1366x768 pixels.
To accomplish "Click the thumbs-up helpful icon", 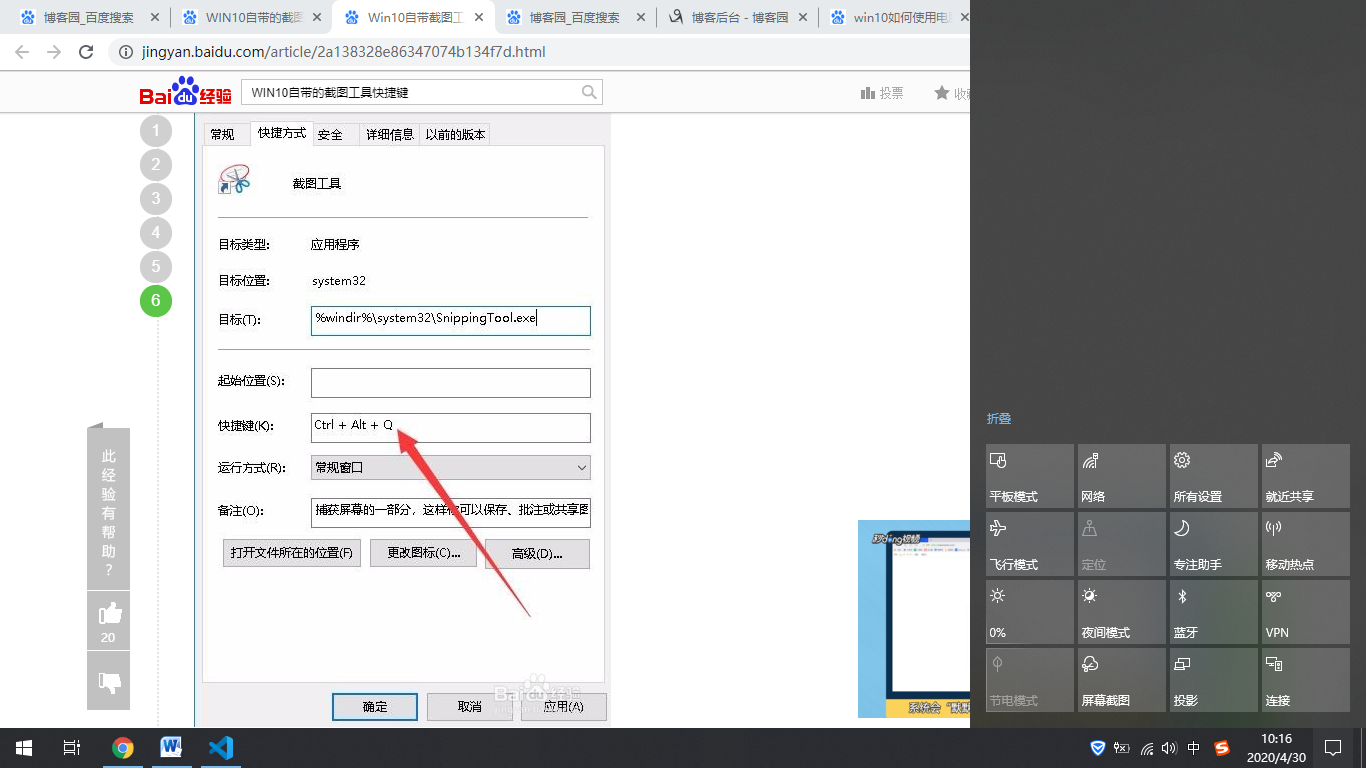I will tap(109, 614).
